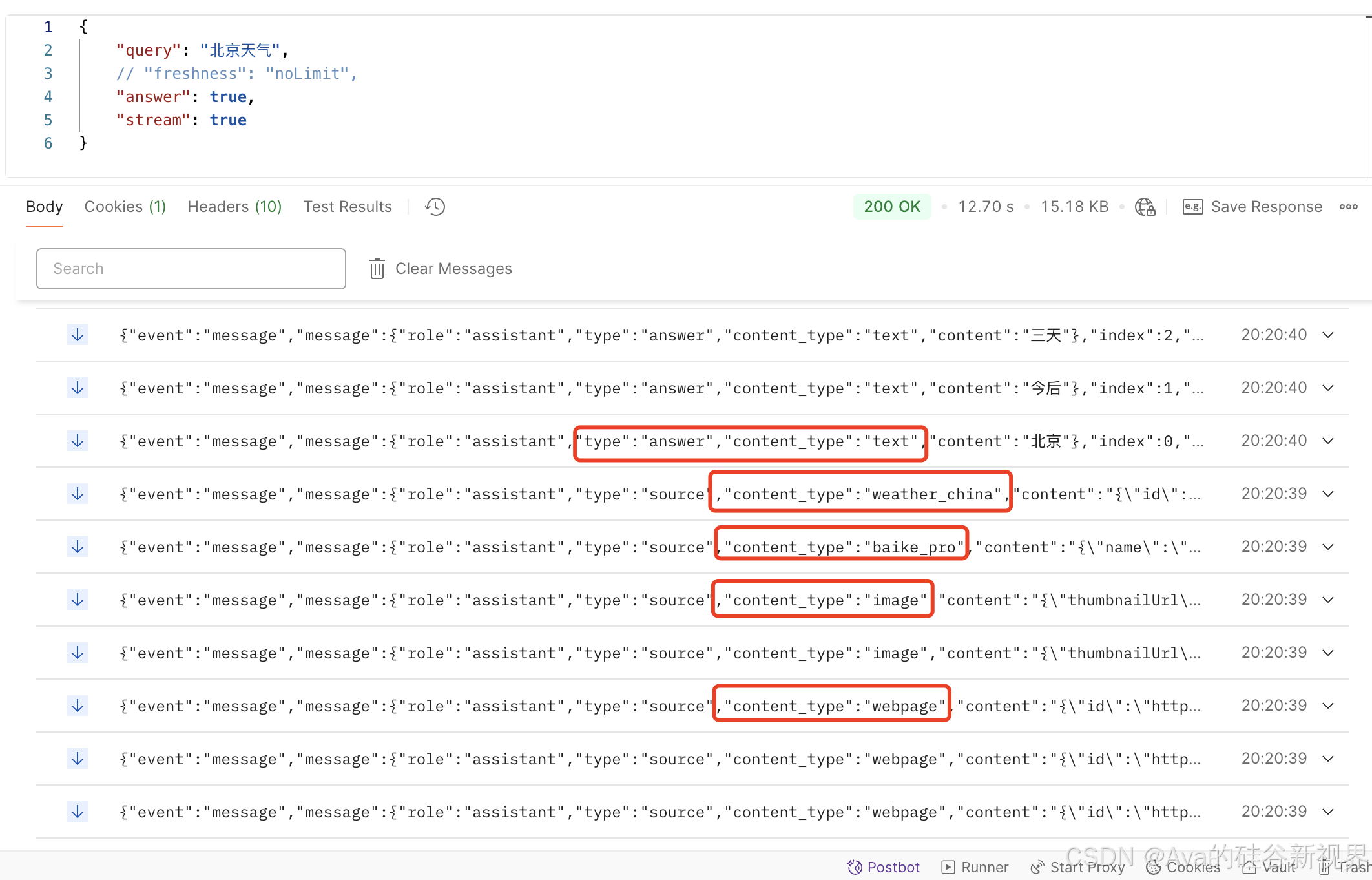Open the Test Results tab
This screenshot has height=880, width=1372.
coord(348,207)
